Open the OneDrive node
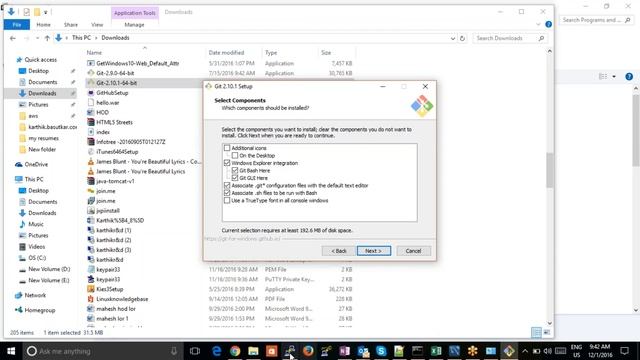The image size is (640, 360). [x=36, y=164]
